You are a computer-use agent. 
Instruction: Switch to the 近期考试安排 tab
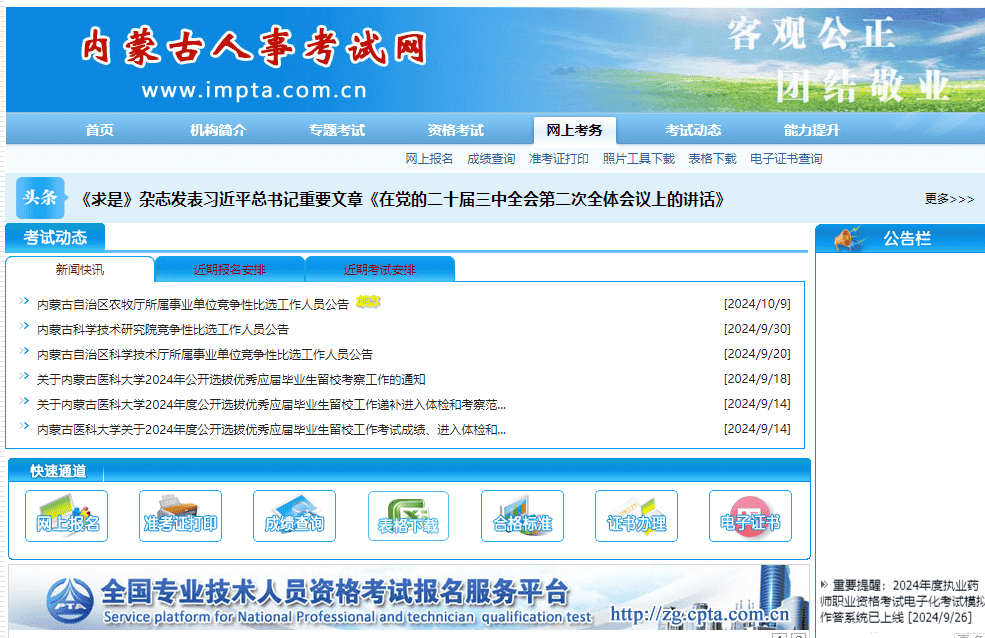pyautogui.click(x=380, y=270)
